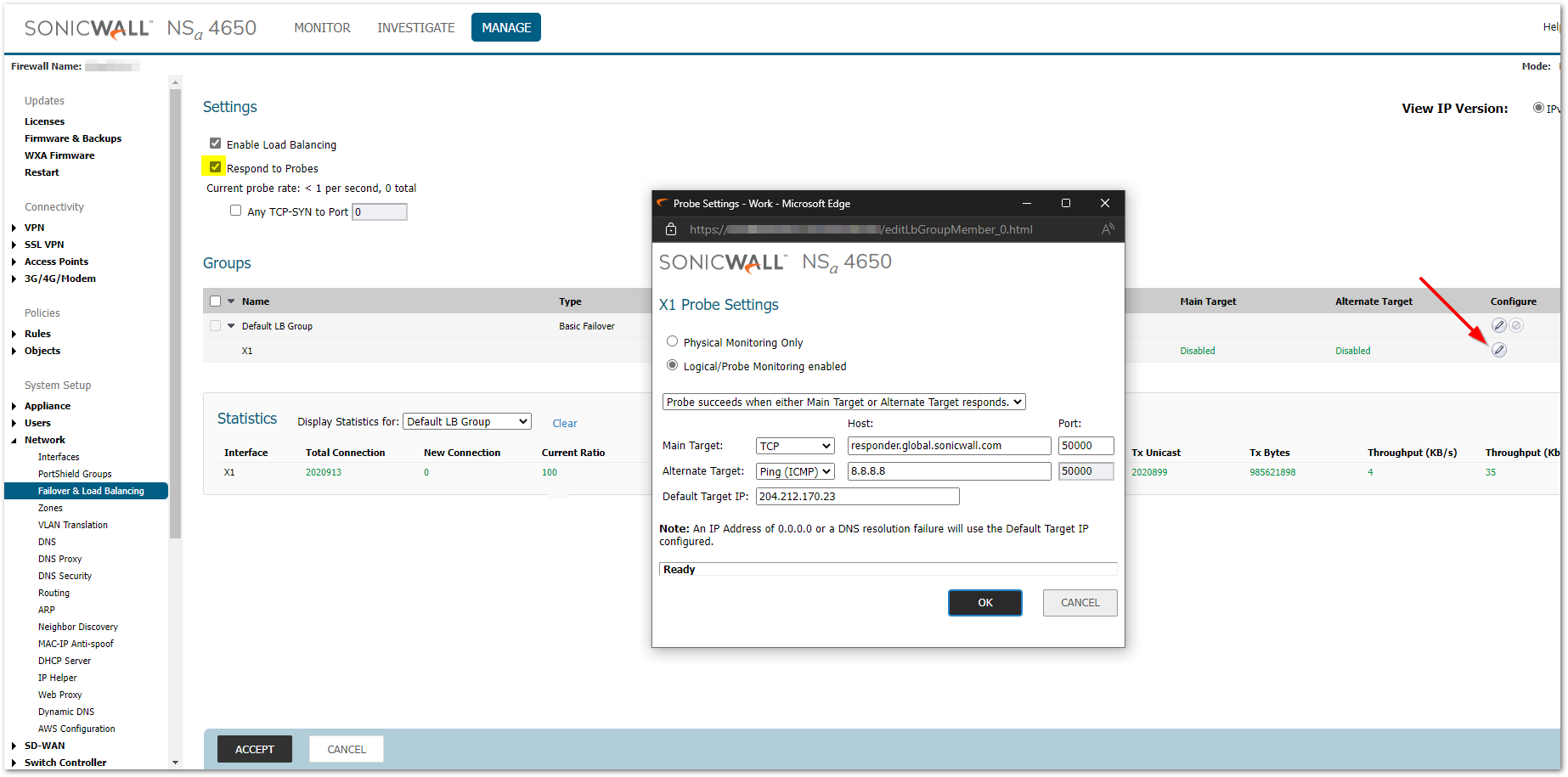1568x777 pixels.
Task: Click edit pencil icon for Default LB Group
Action: coord(1499,325)
